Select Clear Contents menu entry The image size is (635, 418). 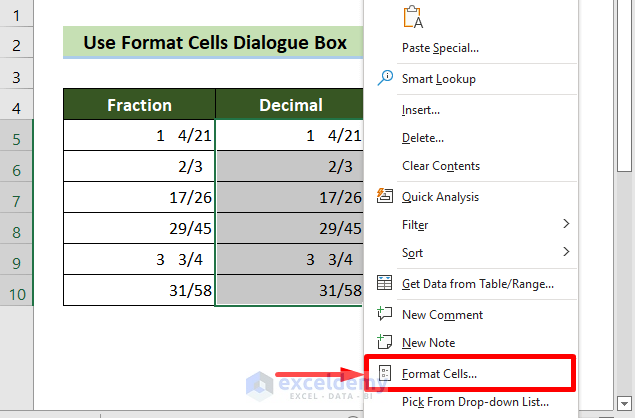click(x=441, y=166)
